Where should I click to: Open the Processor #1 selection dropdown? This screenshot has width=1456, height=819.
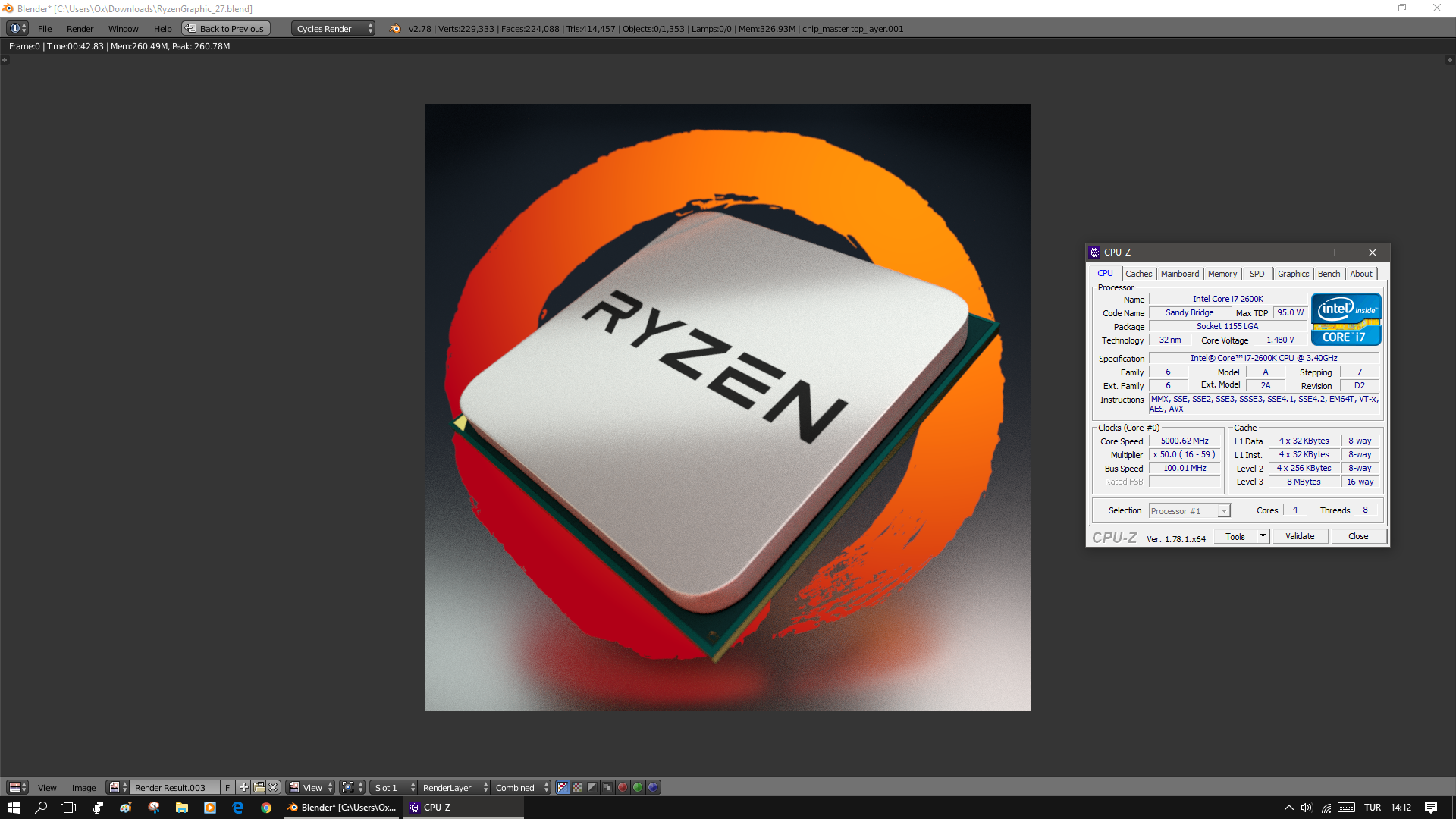point(1189,511)
